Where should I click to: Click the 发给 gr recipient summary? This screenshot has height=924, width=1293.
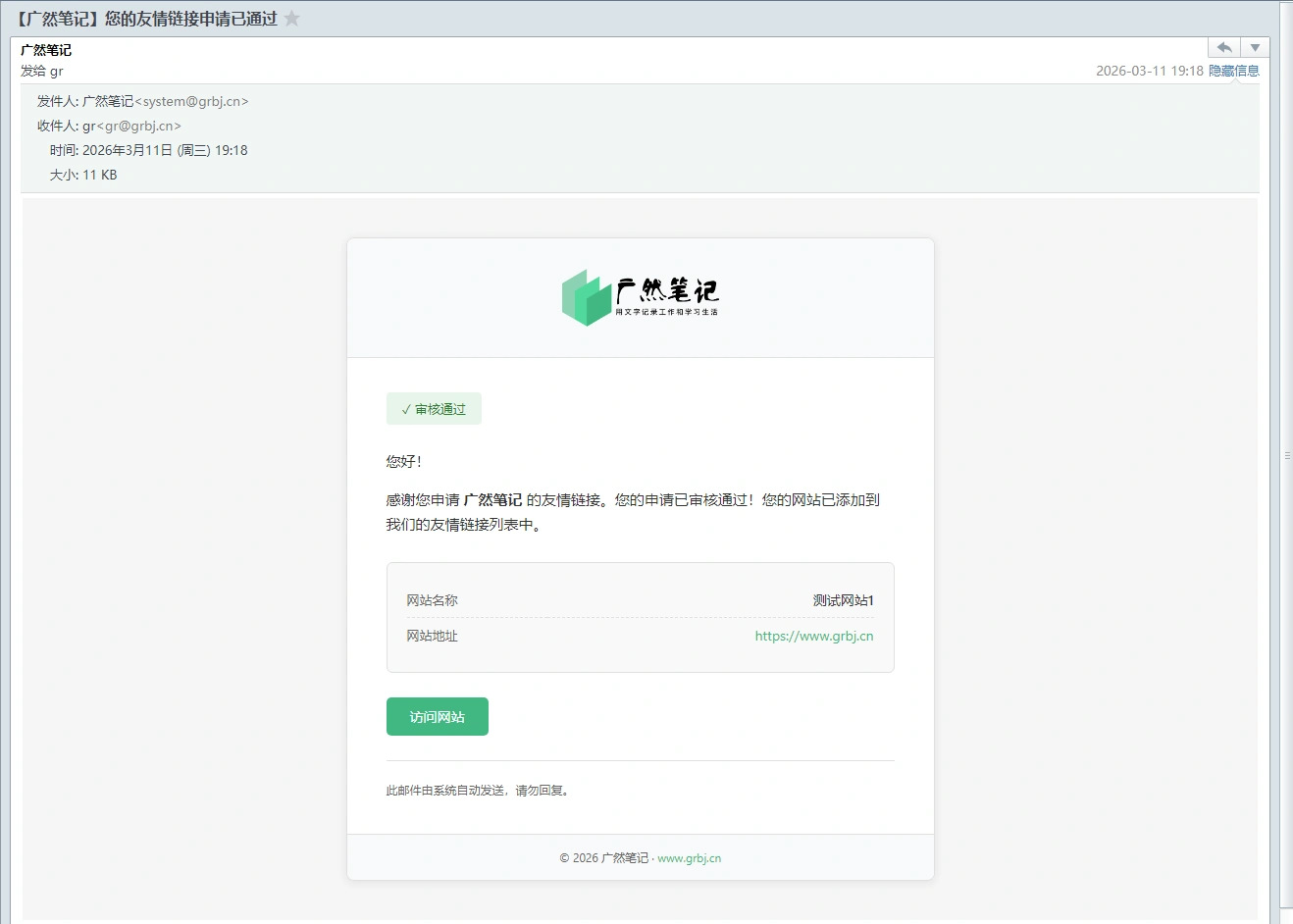42,71
